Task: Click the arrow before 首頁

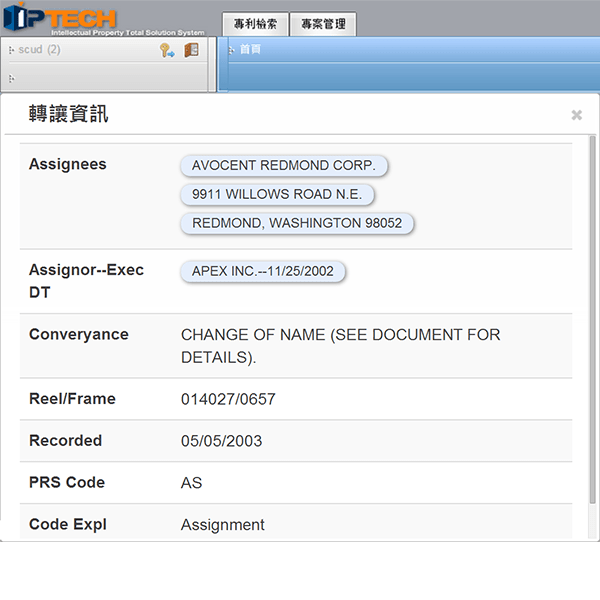Action: [x=231, y=50]
